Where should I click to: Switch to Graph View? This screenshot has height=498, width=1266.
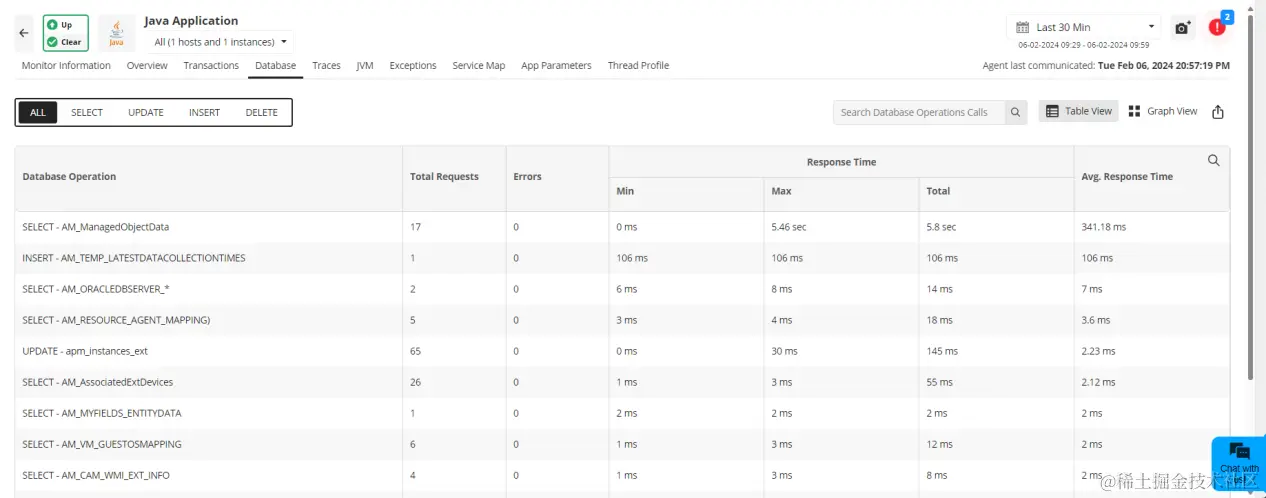click(x=1163, y=111)
